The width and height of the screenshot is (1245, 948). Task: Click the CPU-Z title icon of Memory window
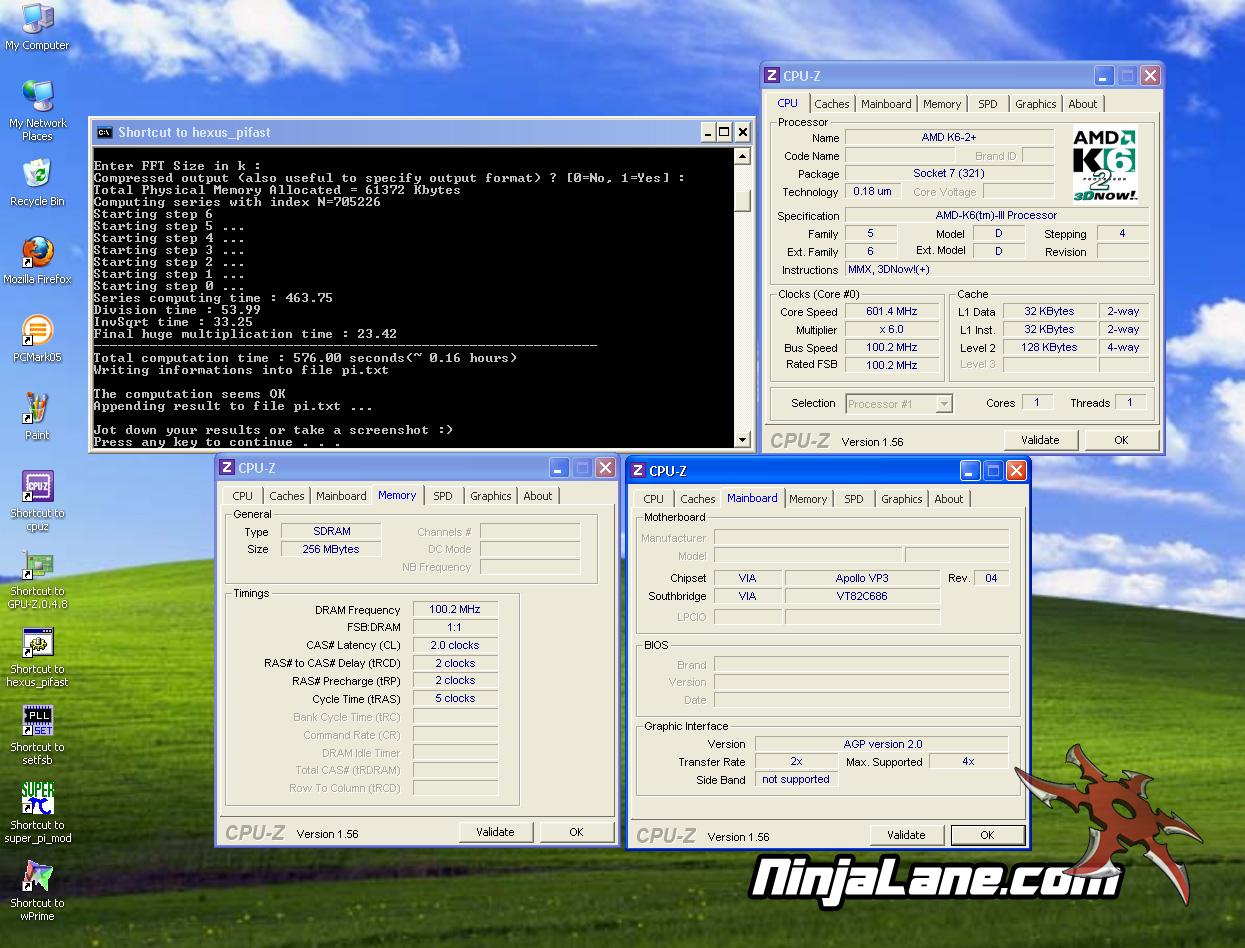point(226,467)
